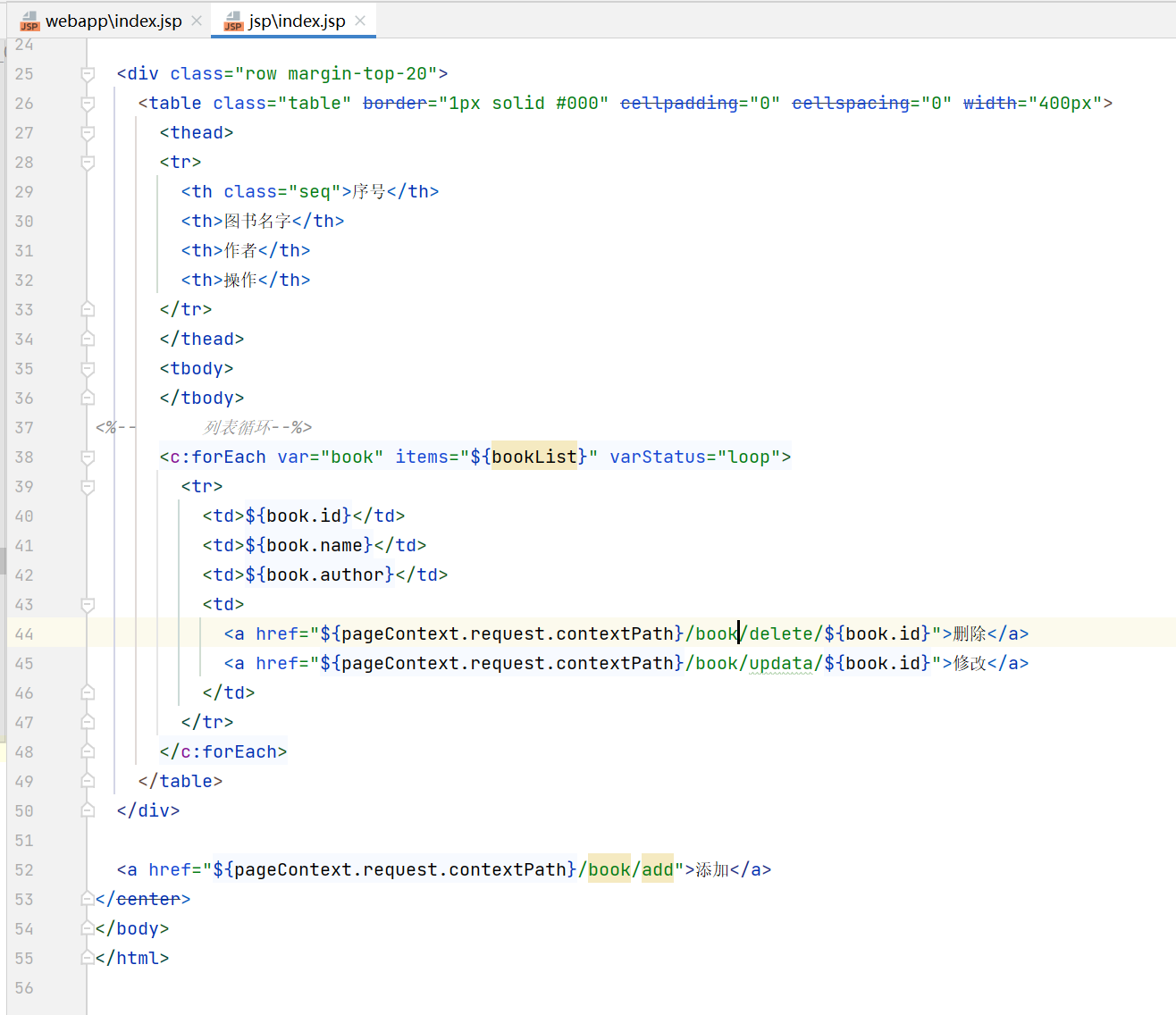The image size is (1176, 1015).
Task: Close the jsp\index.jsp tab
Action: click(360, 21)
